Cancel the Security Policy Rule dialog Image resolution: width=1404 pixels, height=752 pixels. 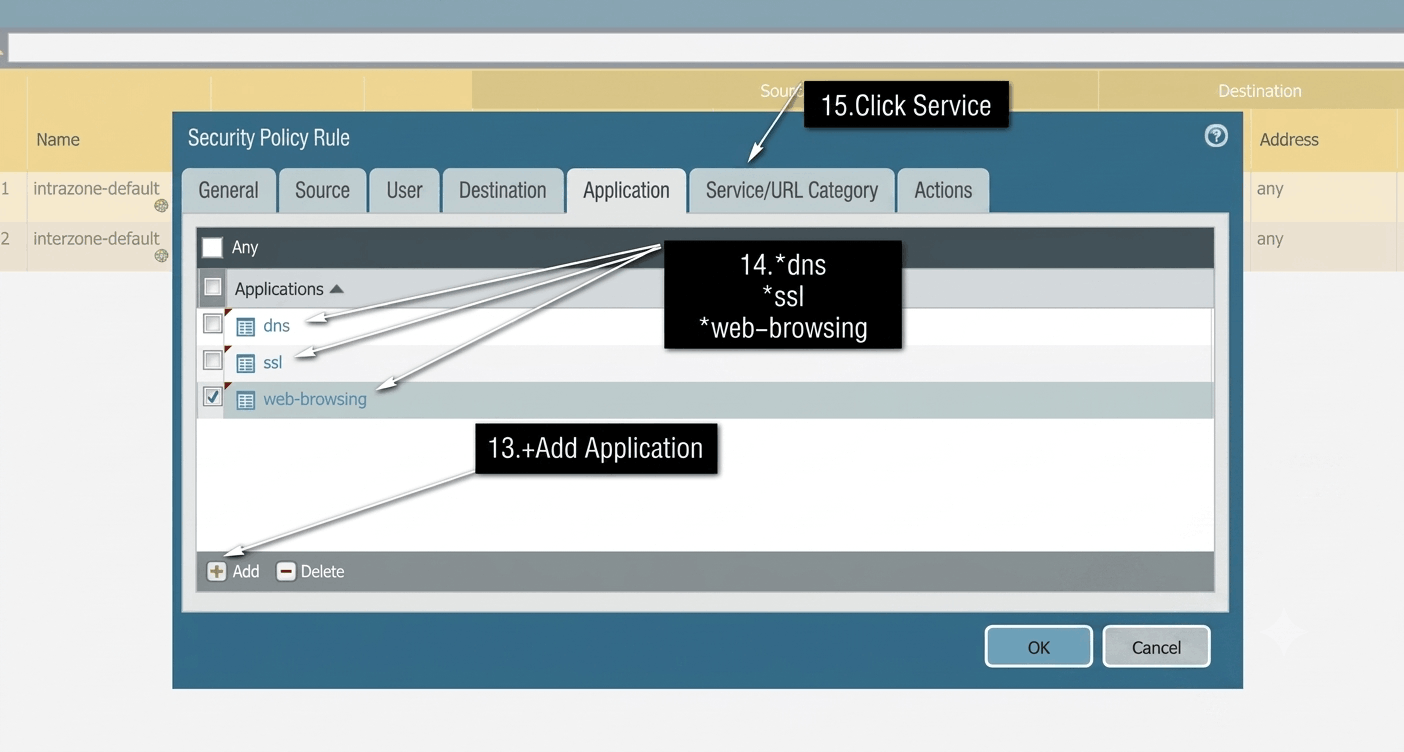point(1156,647)
